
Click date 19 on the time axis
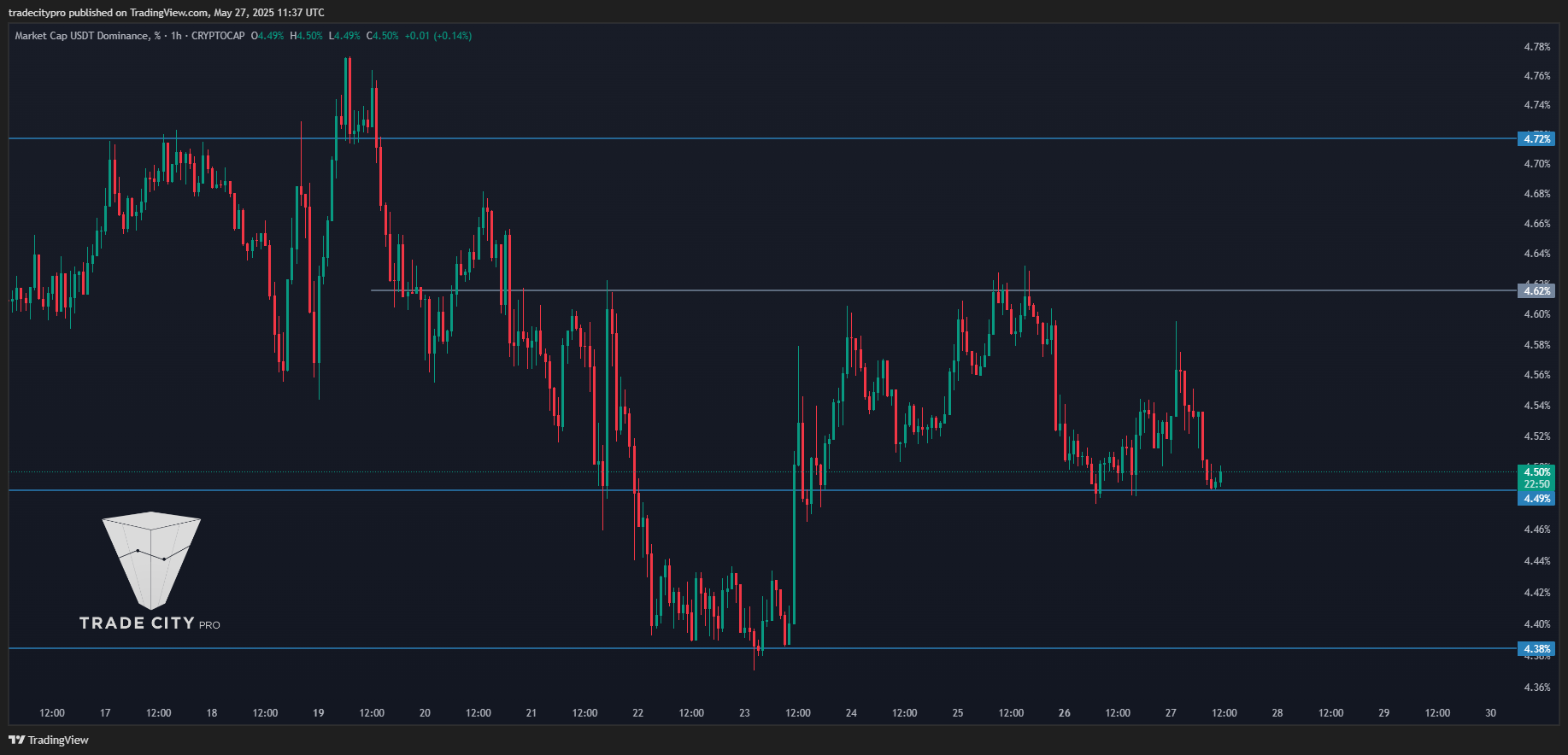pyautogui.click(x=319, y=713)
